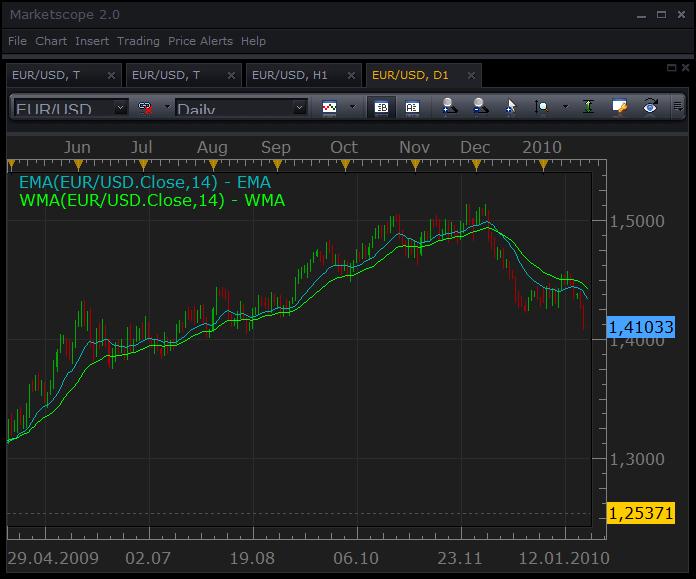Click the blue 1,41033 price label
This screenshot has height=579, width=696.
pos(641,327)
